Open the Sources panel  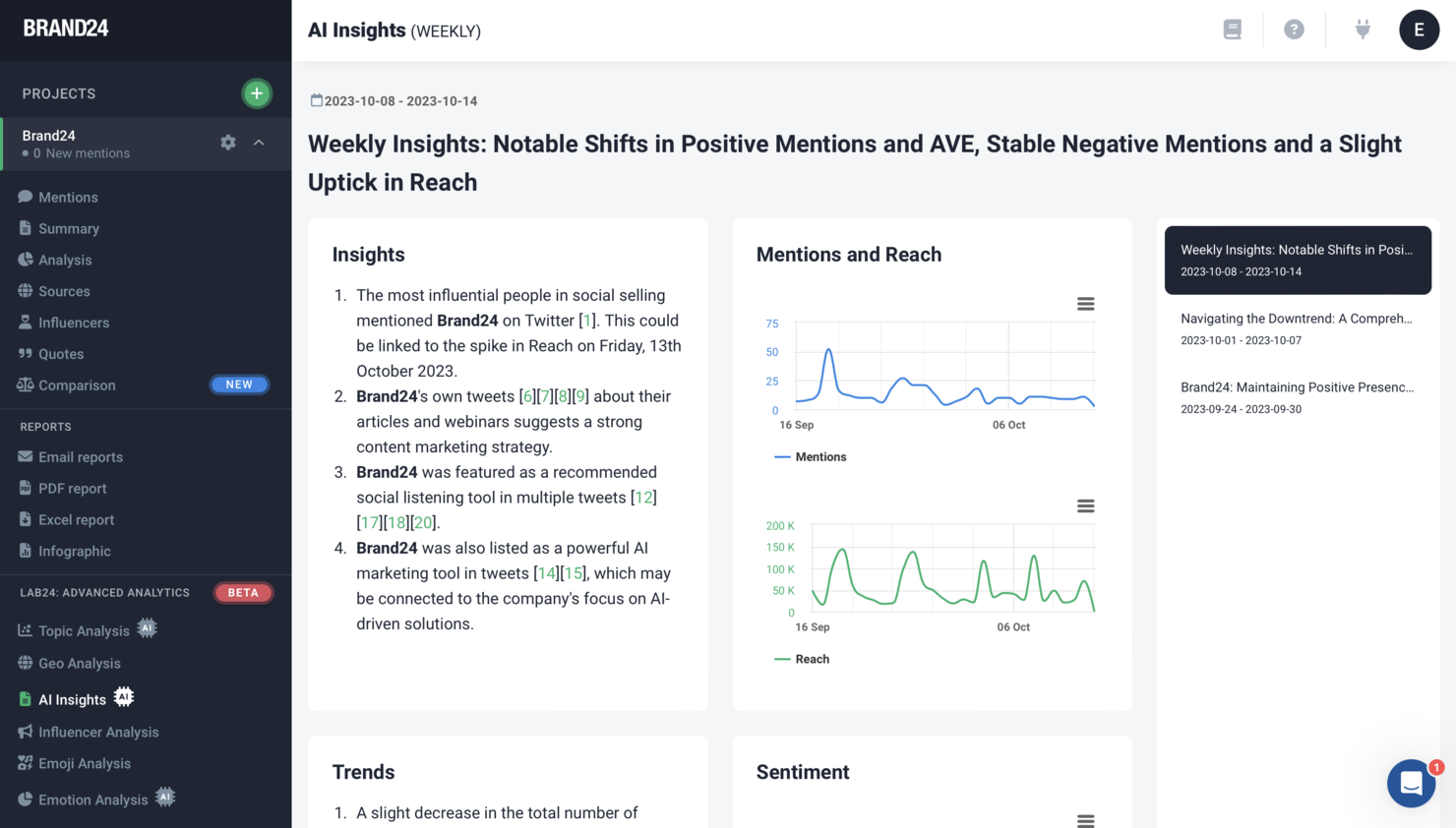[65, 290]
